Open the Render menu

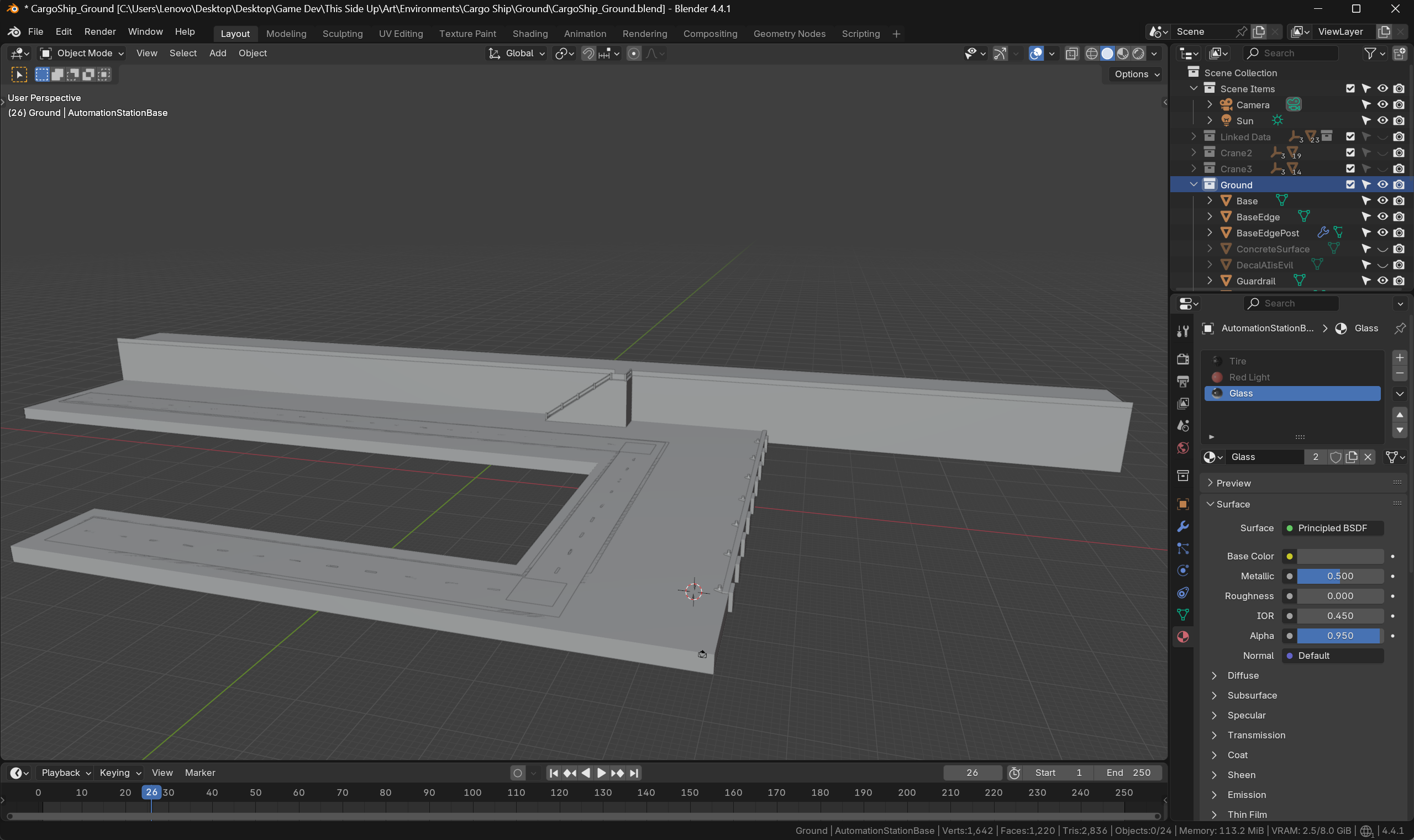pos(99,31)
